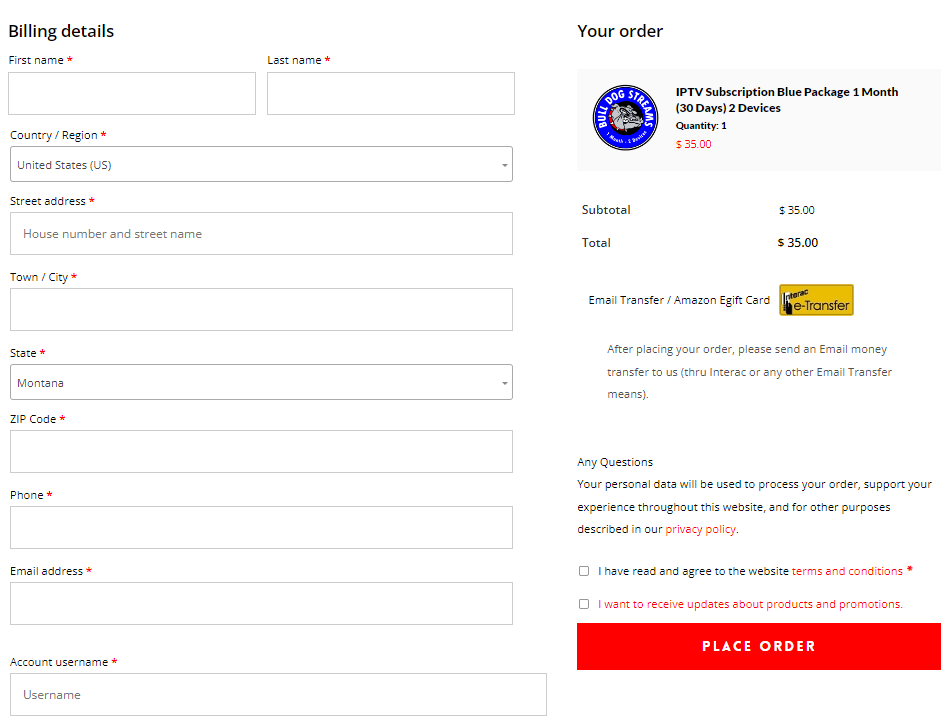Focus the Street address field
The height and width of the screenshot is (725, 947).
[261, 234]
